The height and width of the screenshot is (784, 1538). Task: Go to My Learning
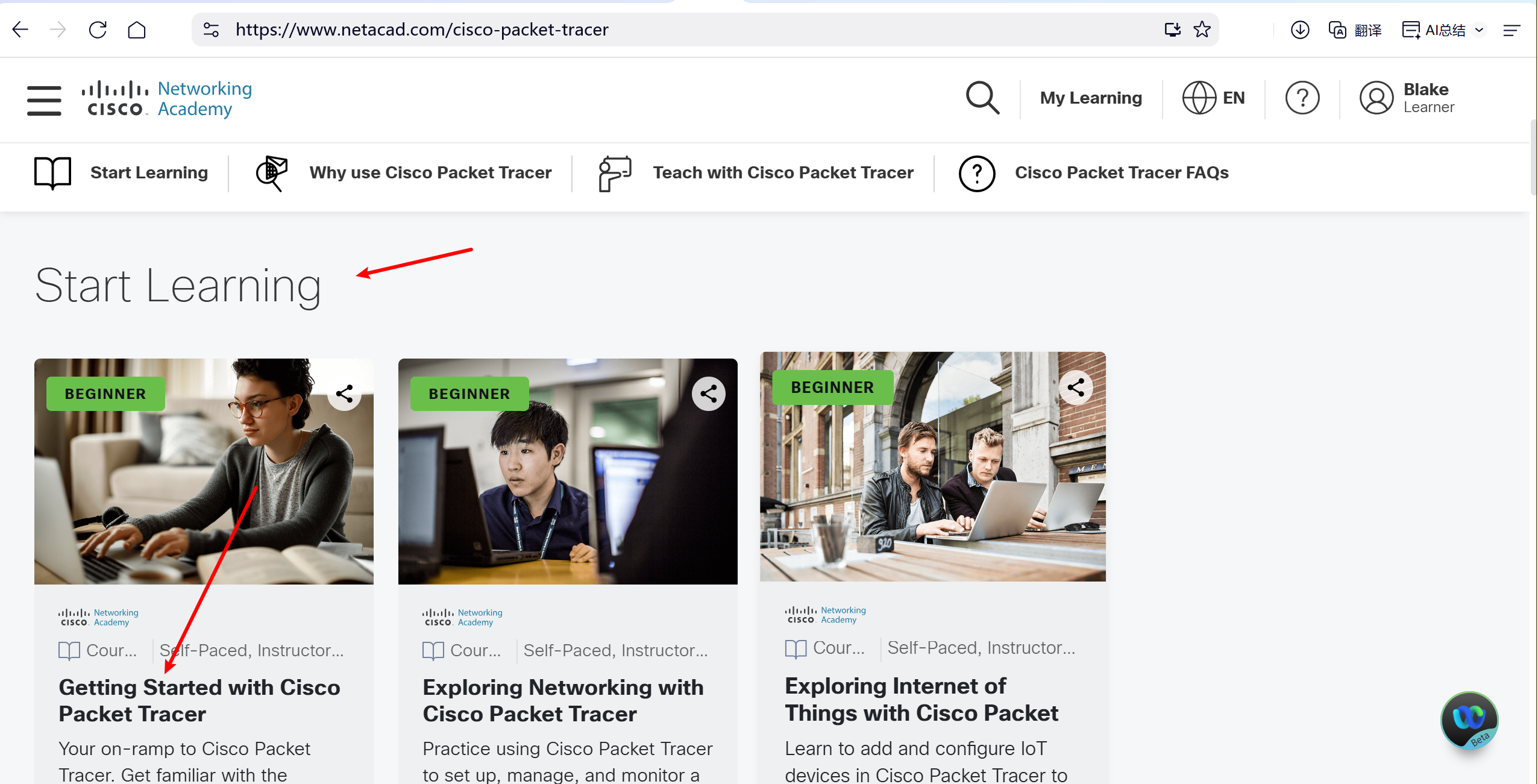[1091, 98]
